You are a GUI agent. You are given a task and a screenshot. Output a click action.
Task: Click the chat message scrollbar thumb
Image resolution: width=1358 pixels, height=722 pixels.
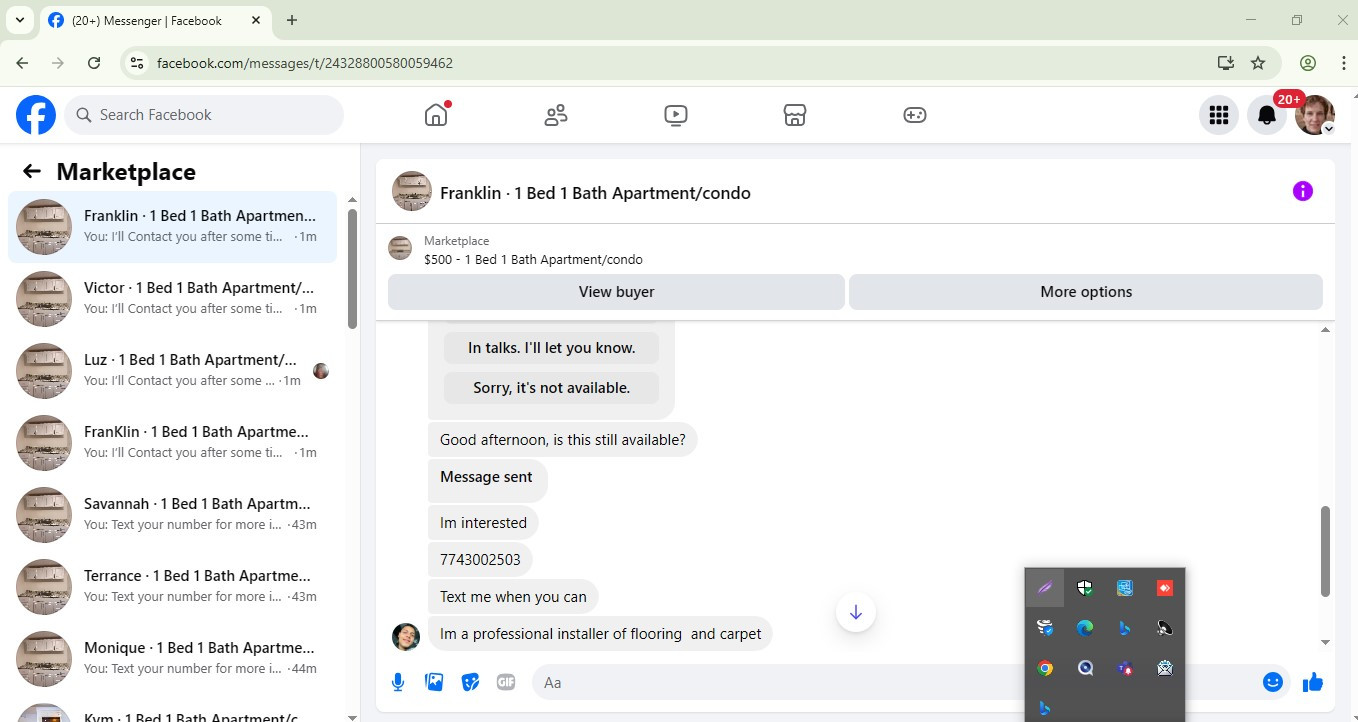(1326, 551)
